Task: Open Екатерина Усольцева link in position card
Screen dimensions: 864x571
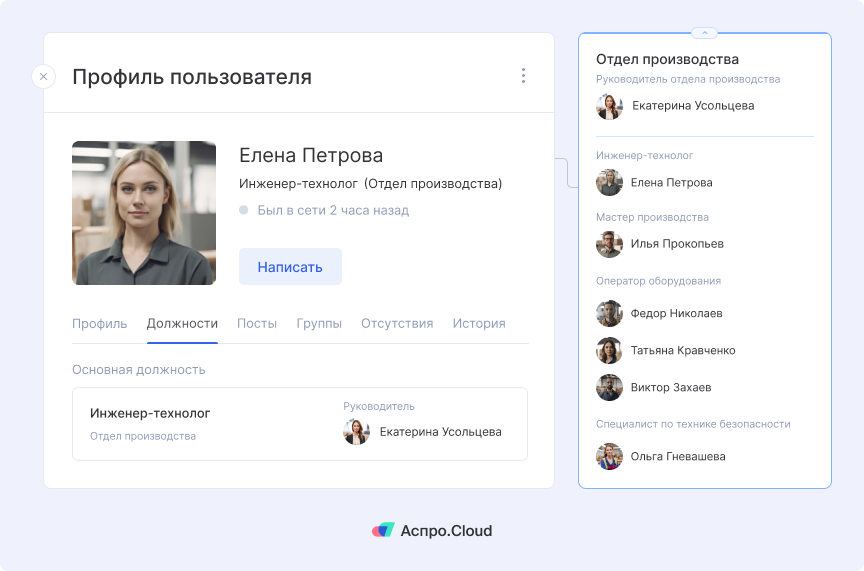Action: click(440, 432)
